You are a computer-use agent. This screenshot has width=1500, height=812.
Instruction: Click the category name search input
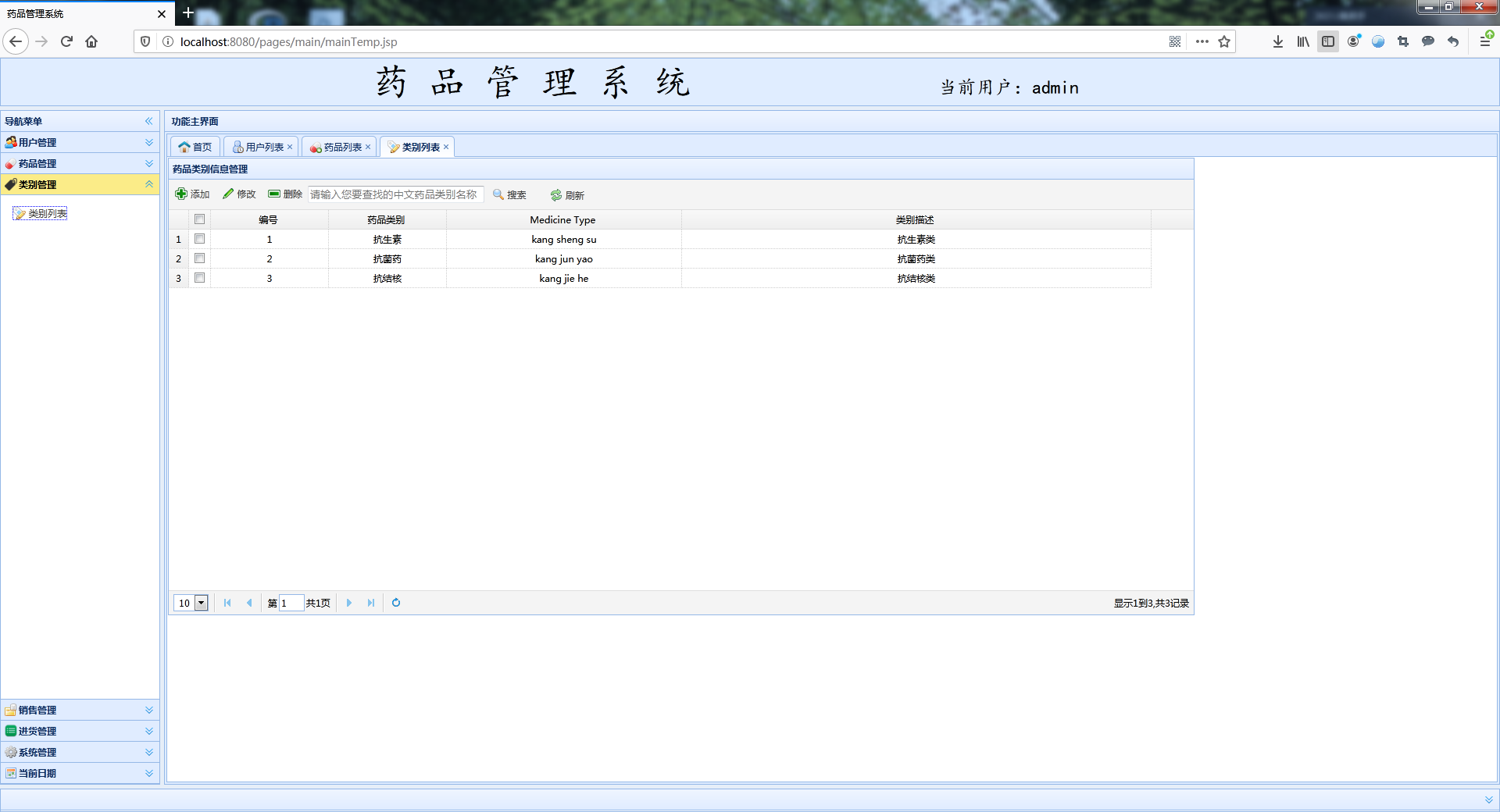click(395, 194)
